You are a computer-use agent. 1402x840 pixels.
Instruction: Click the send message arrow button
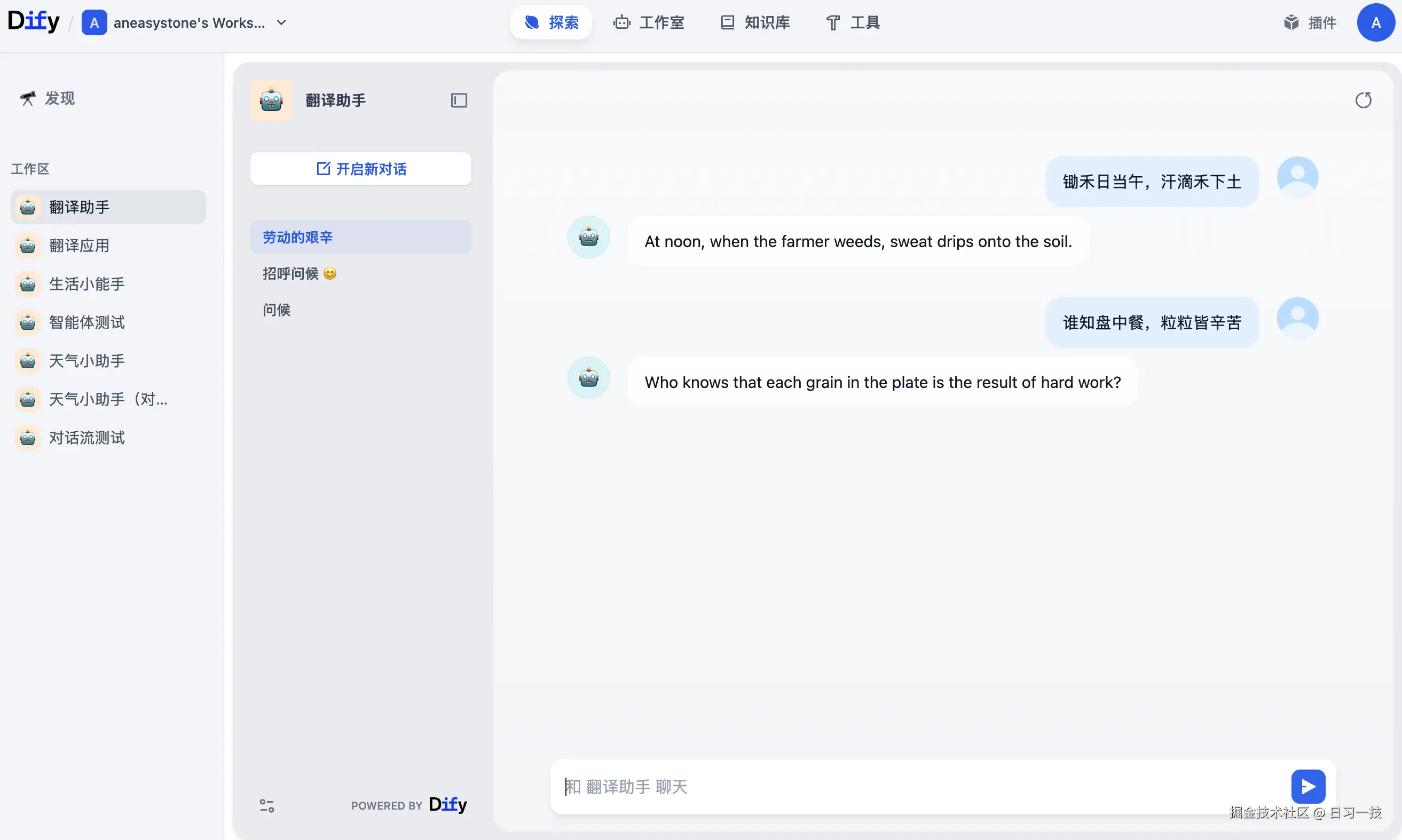click(1308, 786)
